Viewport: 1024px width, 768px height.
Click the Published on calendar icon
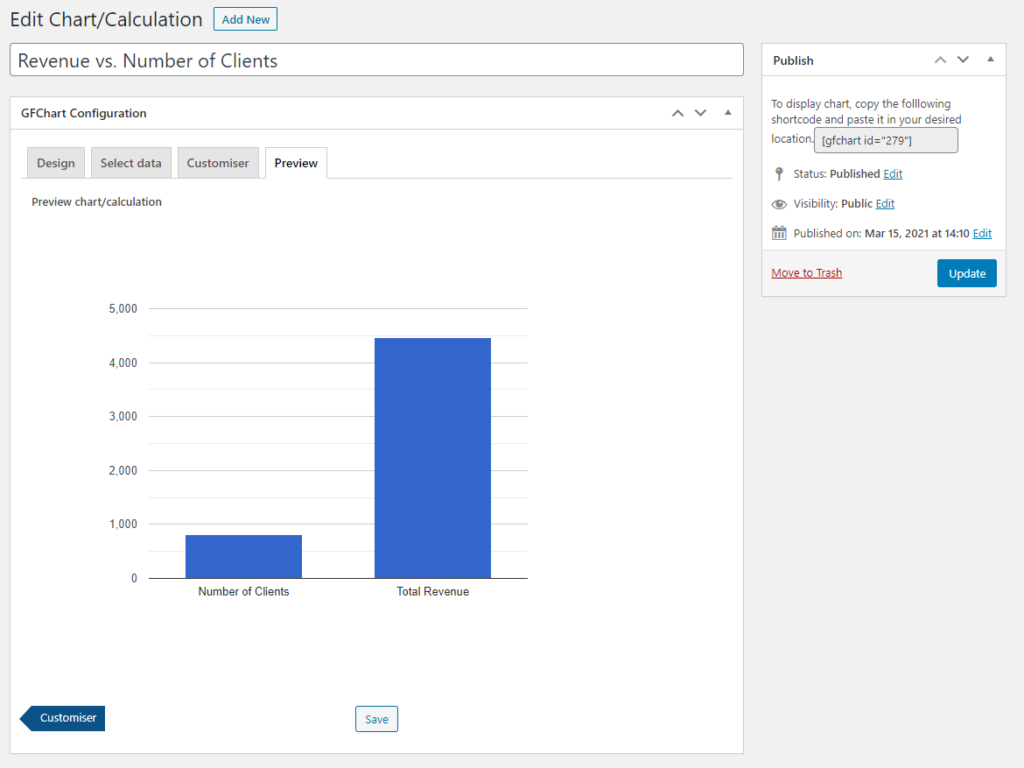pyautogui.click(x=779, y=232)
